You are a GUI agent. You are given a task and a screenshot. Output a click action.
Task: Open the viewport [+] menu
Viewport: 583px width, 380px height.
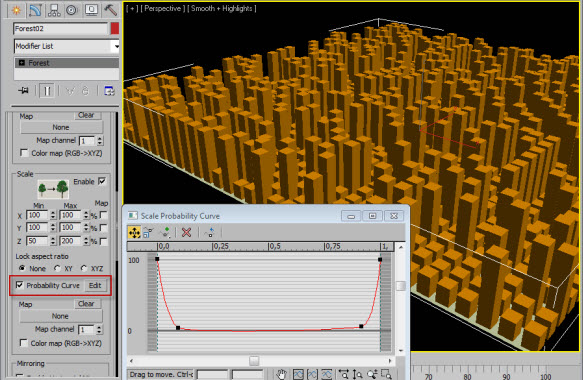(x=132, y=8)
